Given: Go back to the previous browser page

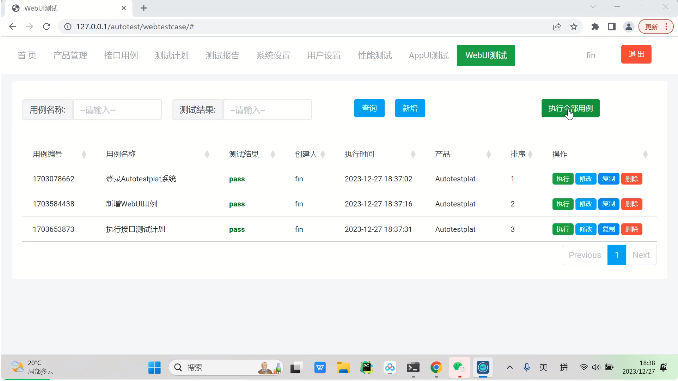Looking at the screenshot, I should [x=13, y=27].
